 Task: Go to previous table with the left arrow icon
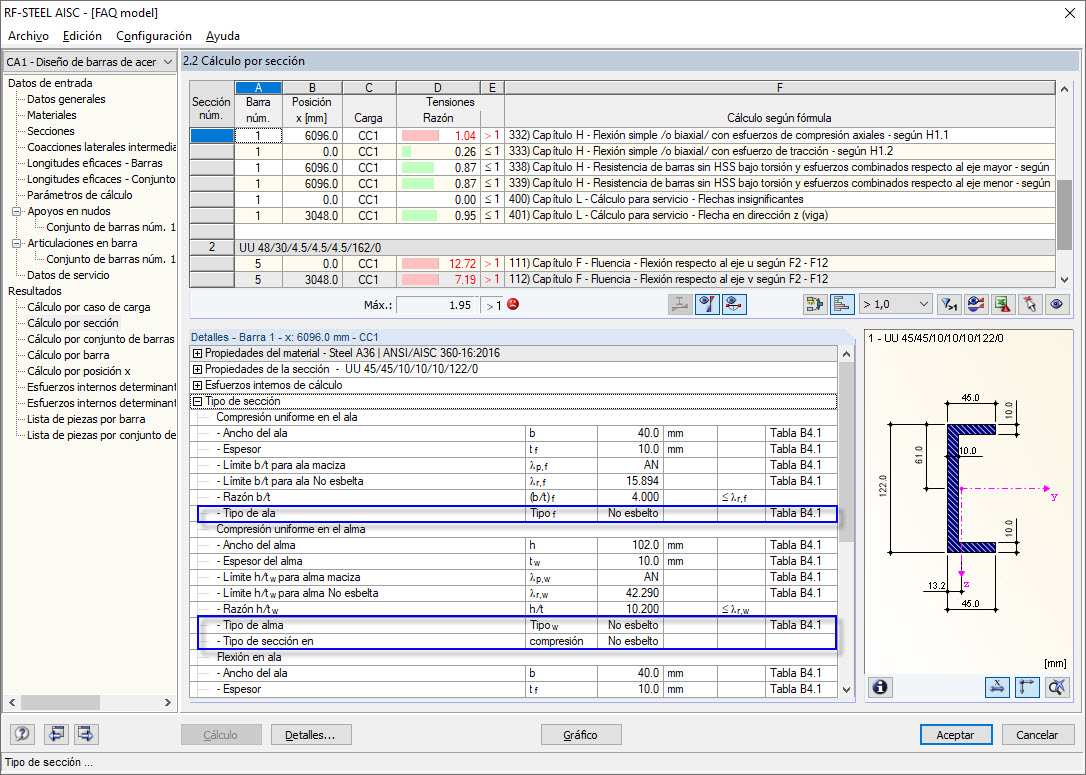pyautogui.click(x=55, y=734)
